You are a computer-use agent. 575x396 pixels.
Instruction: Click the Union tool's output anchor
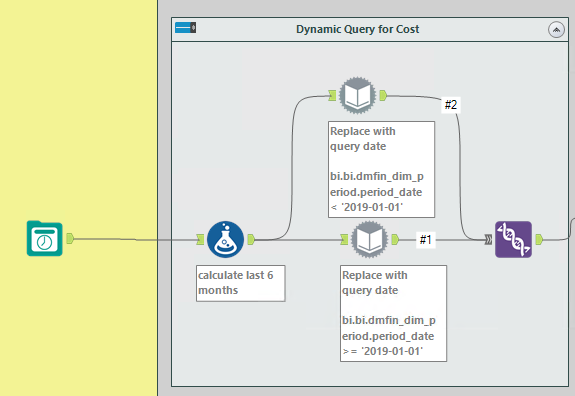(x=539, y=240)
